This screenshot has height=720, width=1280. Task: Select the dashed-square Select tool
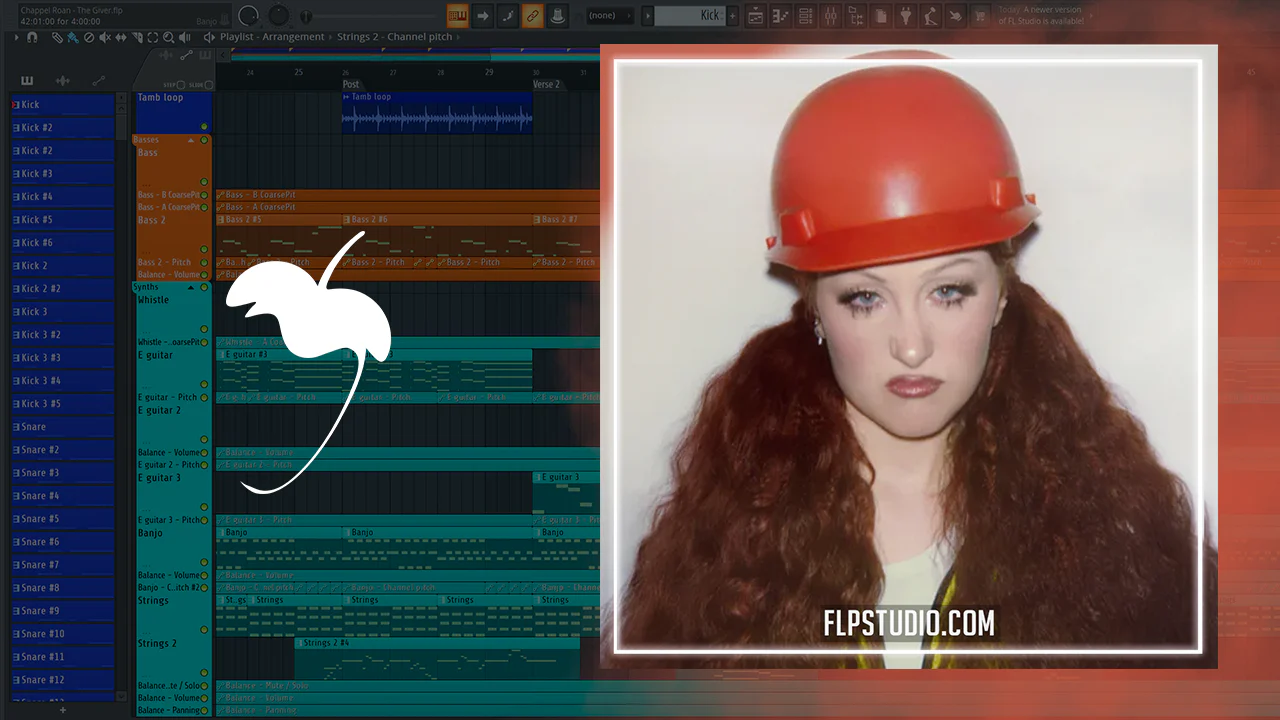click(153, 37)
